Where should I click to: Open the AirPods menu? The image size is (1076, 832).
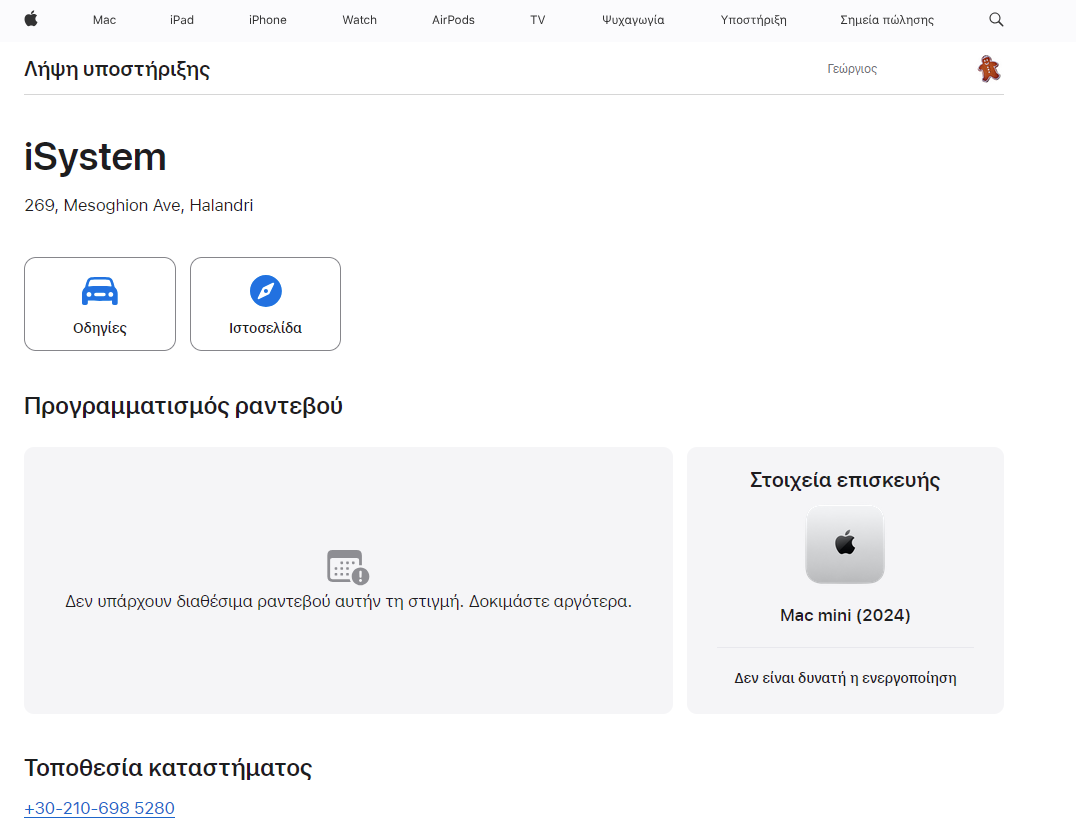(453, 20)
